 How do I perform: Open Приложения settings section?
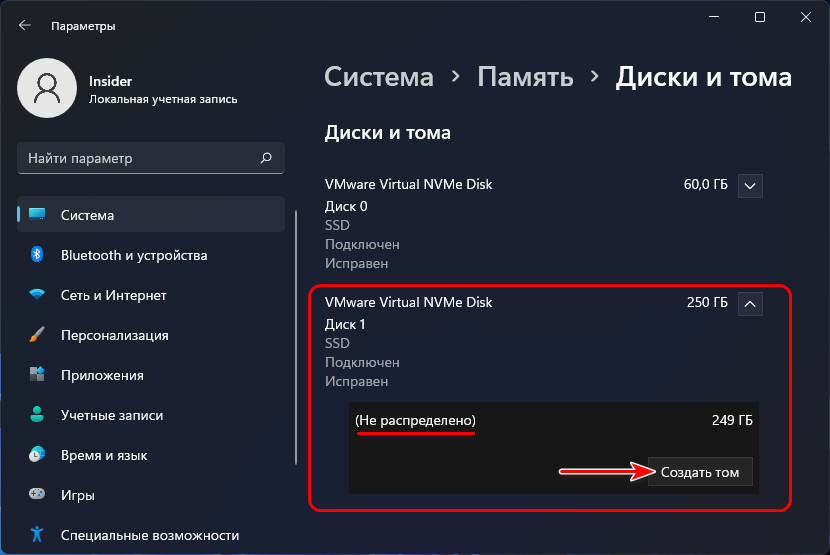click(151, 375)
